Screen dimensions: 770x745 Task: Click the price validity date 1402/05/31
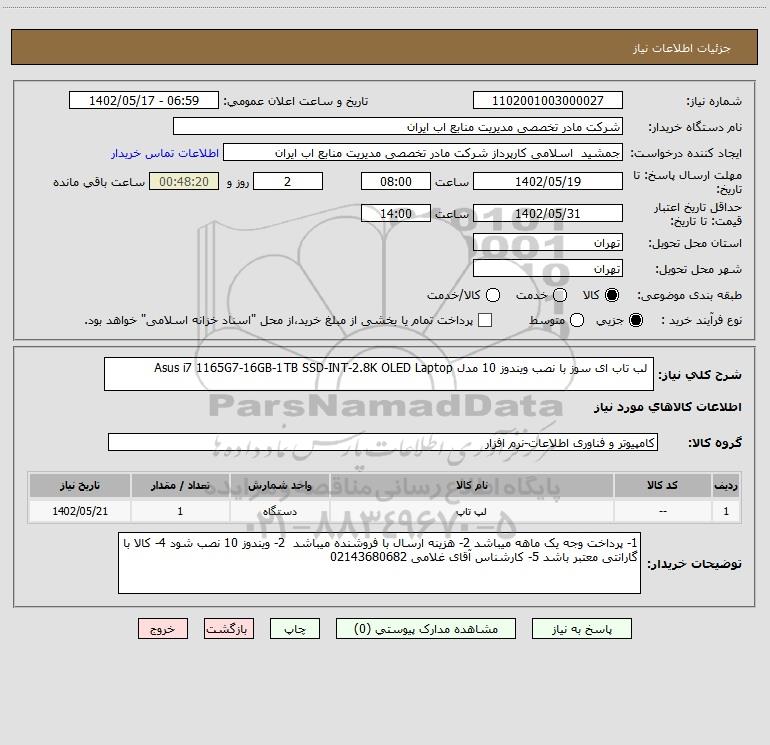pyautogui.click(x=548, y=213)
